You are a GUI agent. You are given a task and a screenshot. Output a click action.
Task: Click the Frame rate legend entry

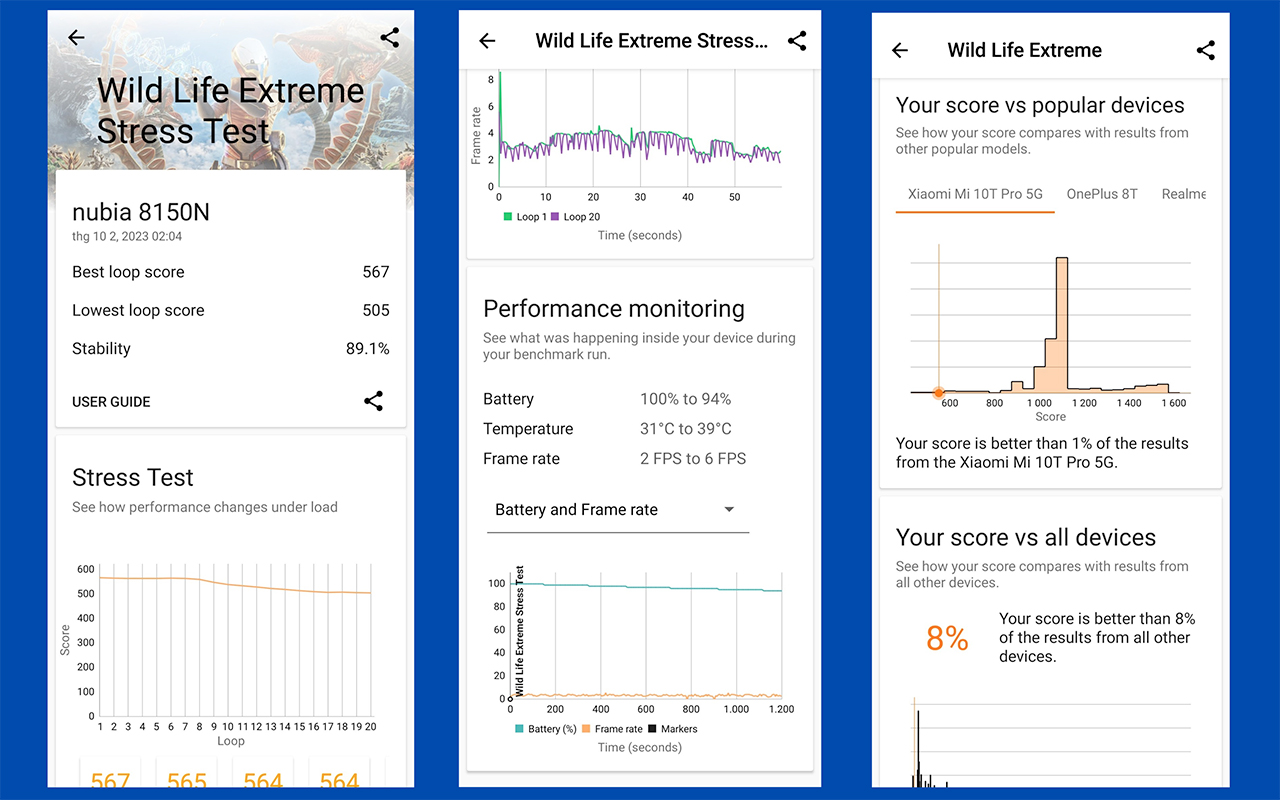(x=611, y=729)
